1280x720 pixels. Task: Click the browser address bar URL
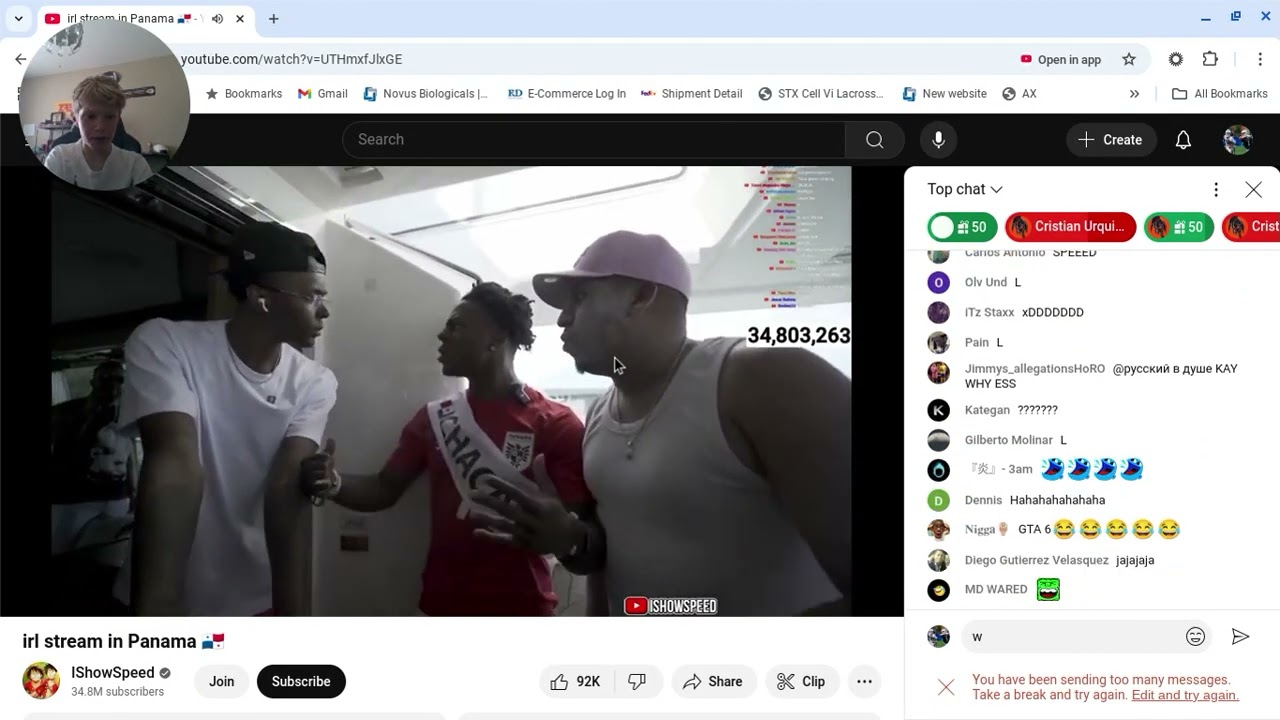(291, 59)
